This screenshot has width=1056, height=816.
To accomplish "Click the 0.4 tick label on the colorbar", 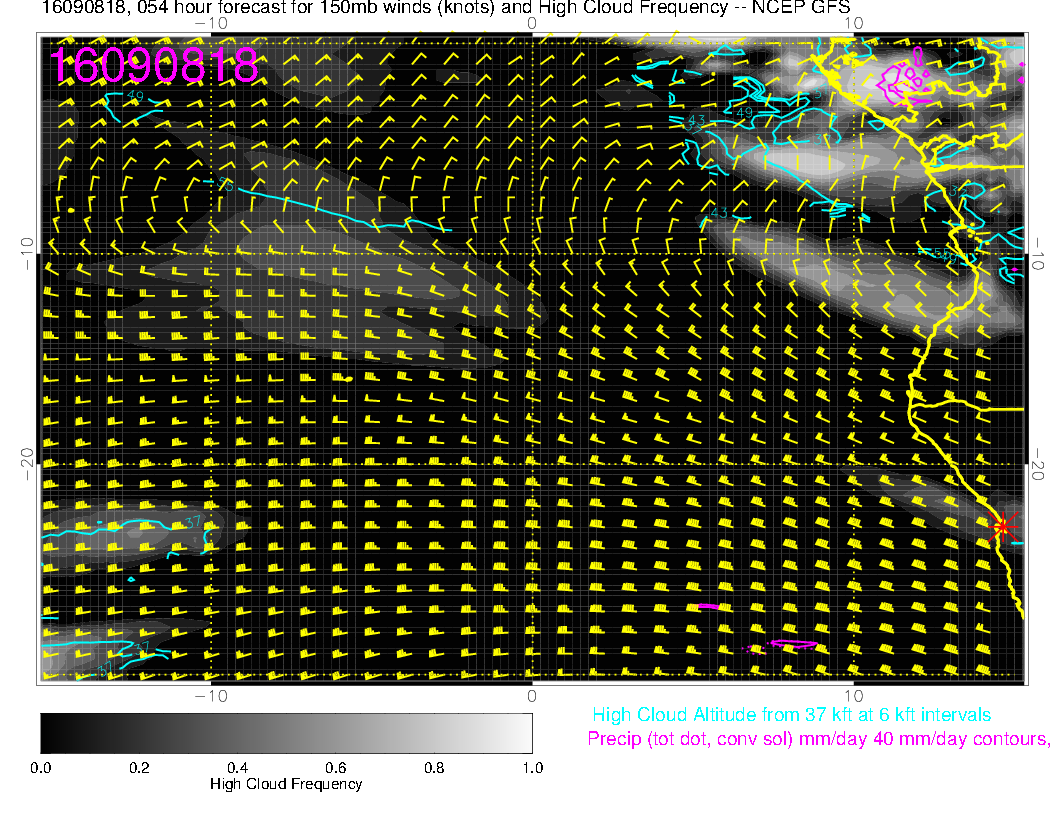I will tap(237, 768).
